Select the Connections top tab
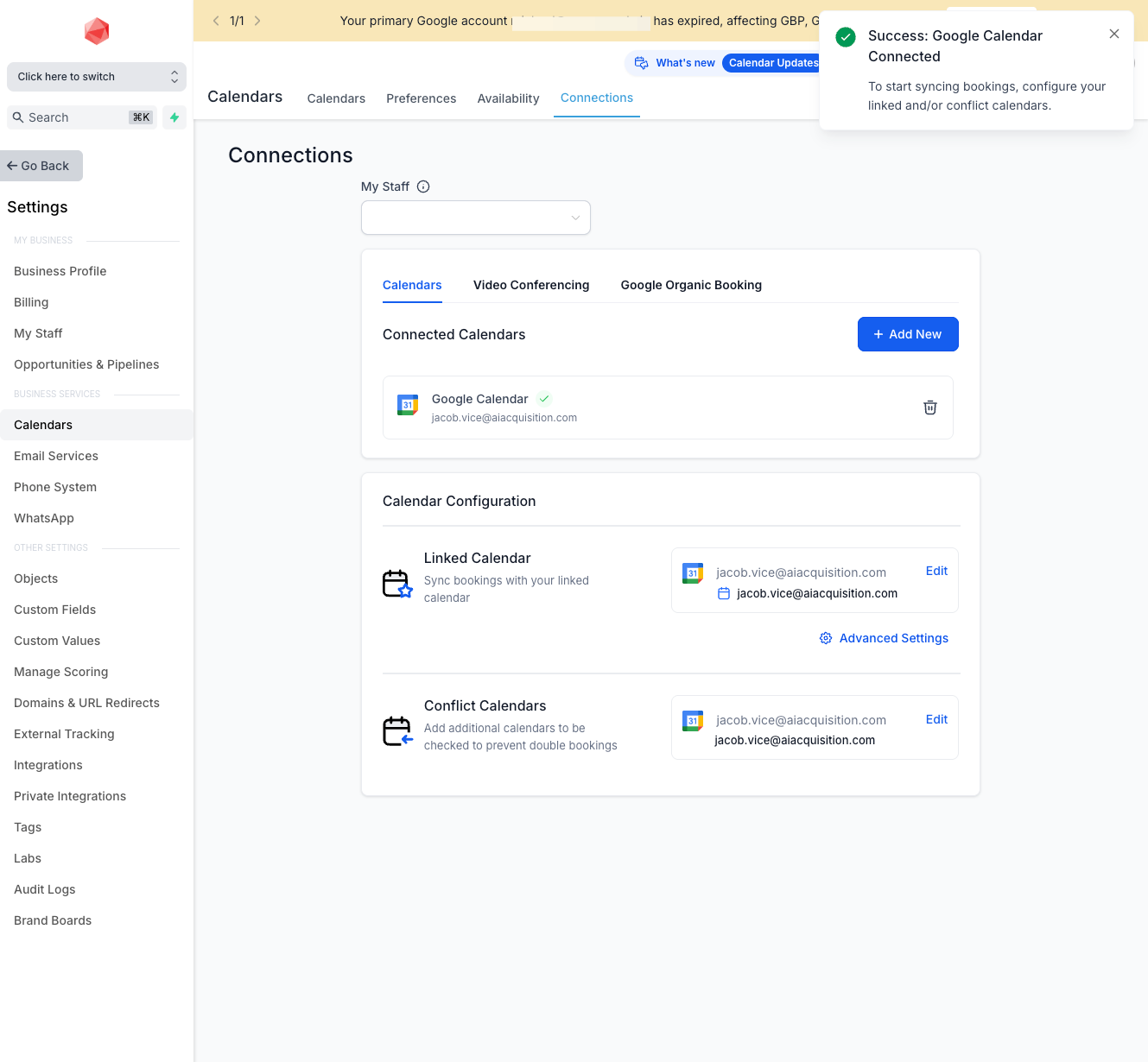This screenshot has height=1062, width=1148. click(597, 98)
